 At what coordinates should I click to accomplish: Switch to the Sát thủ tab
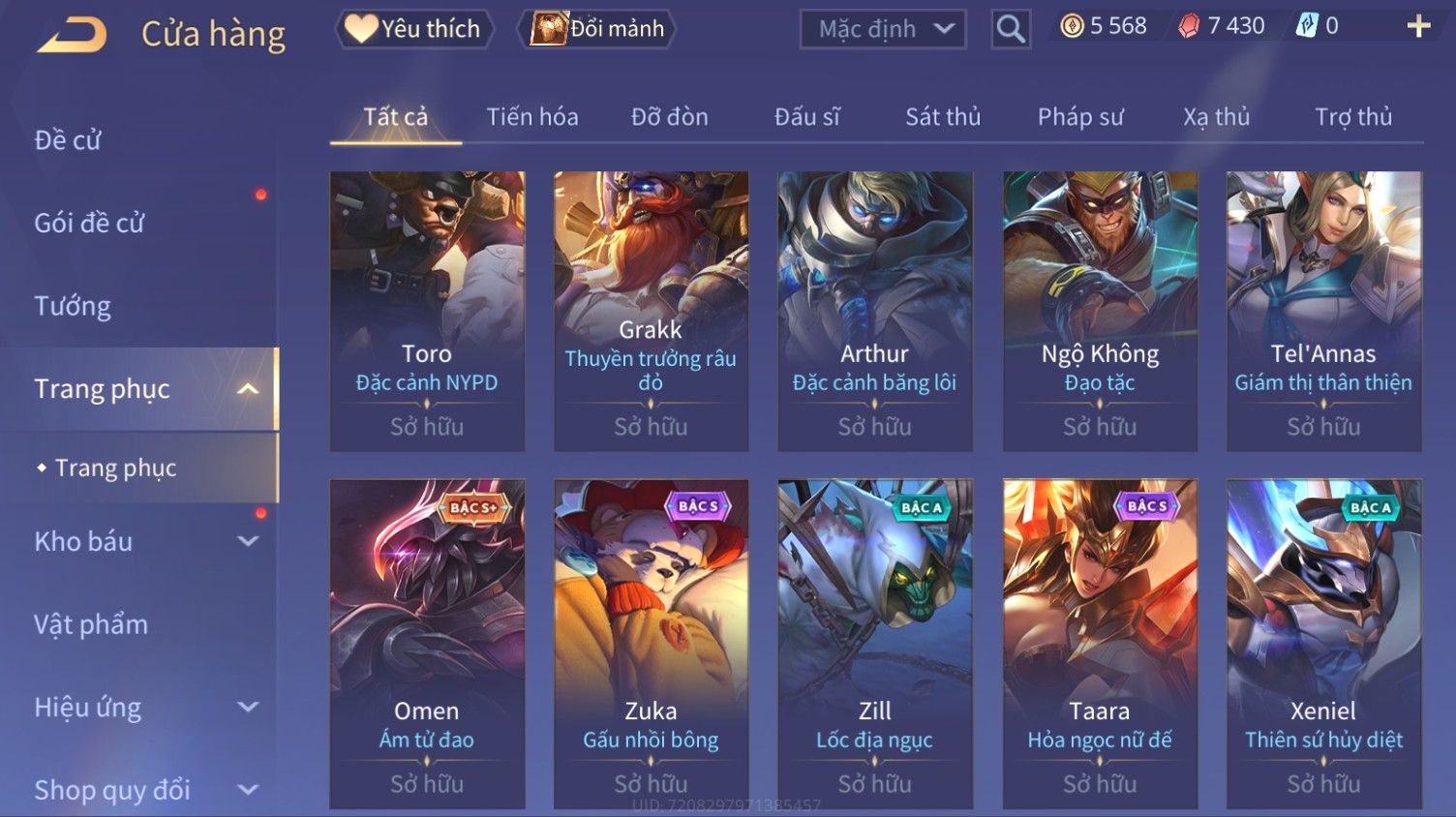tap(943, 117)
